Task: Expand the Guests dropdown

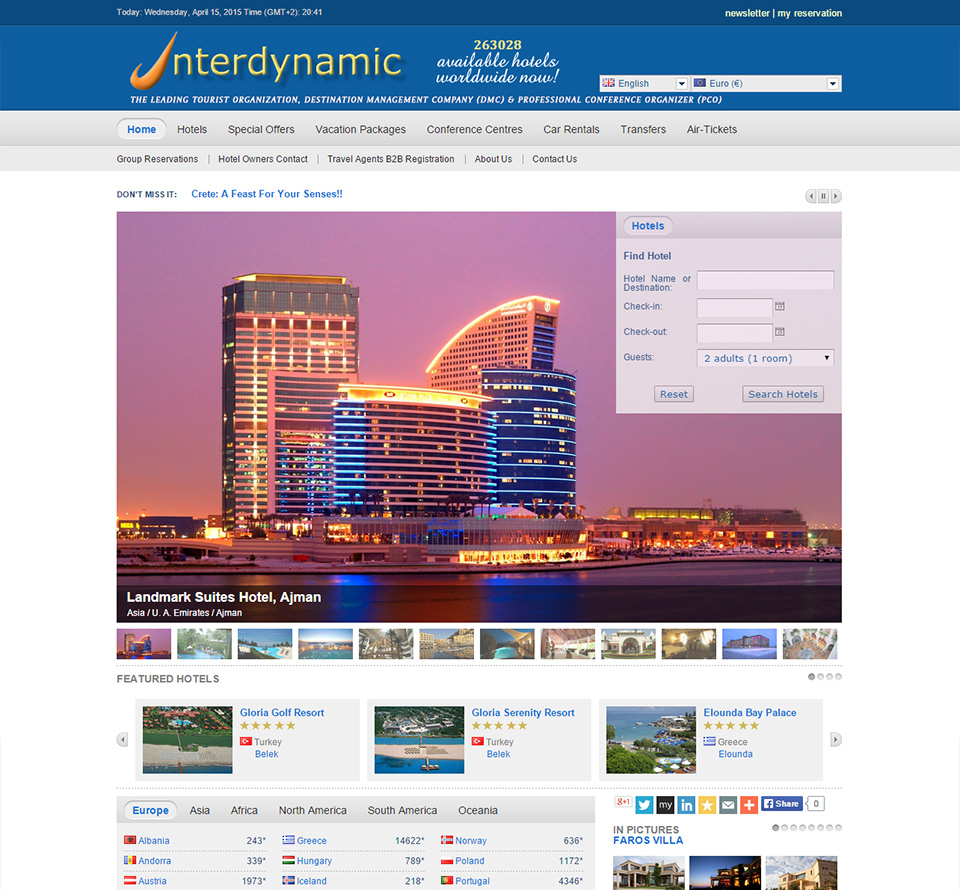Action: tap(765, 358)
